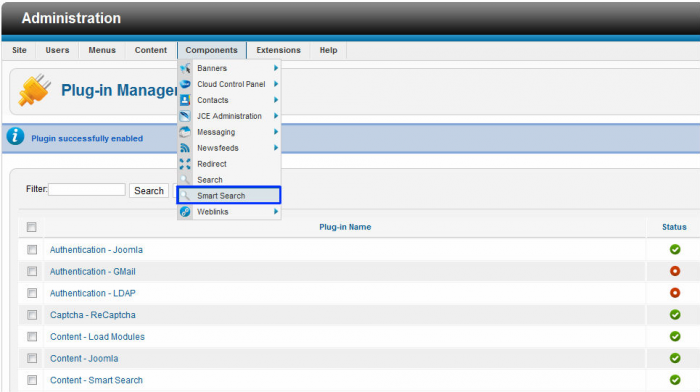
Task: Tick the Authentication - LDAP checkbox
Action: [32, 293]
